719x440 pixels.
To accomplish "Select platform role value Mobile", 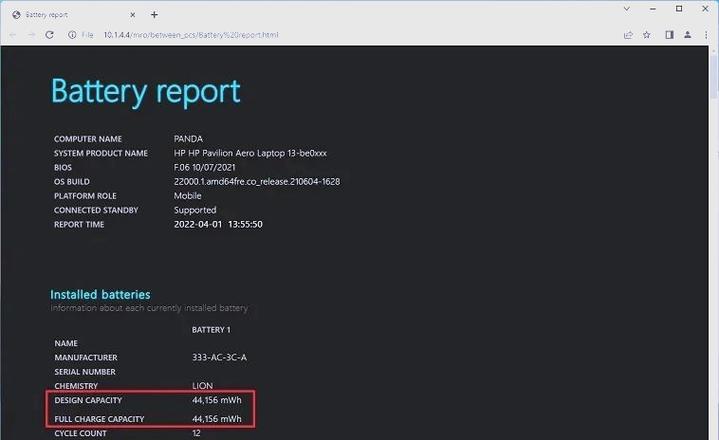I will pos(188,196).
